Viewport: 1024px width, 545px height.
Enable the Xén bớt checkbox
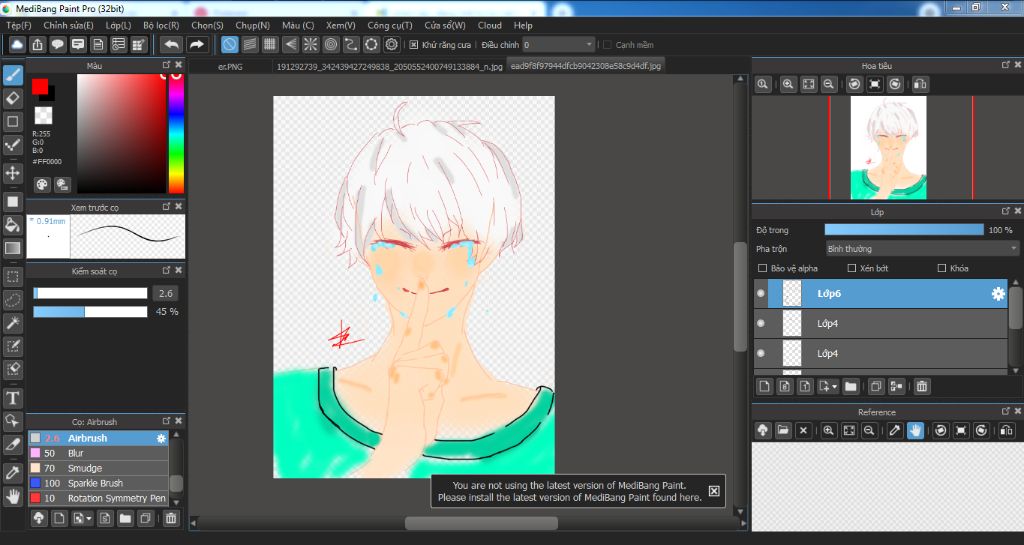click(x=852, y=268)
